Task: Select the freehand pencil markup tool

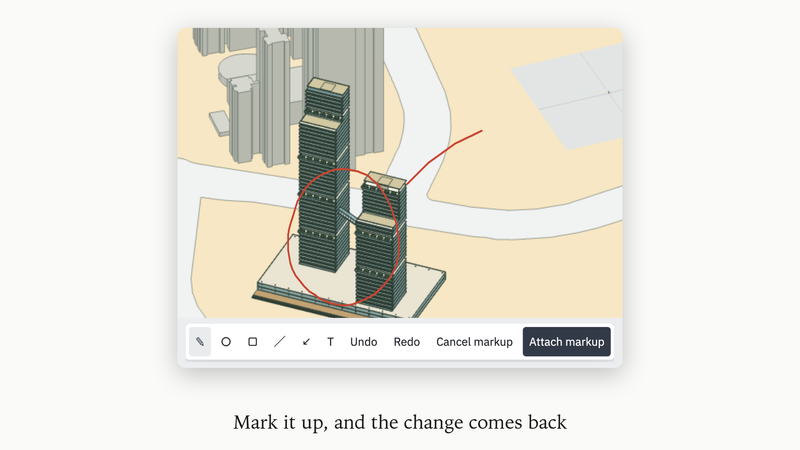Action: click(200, 342)
